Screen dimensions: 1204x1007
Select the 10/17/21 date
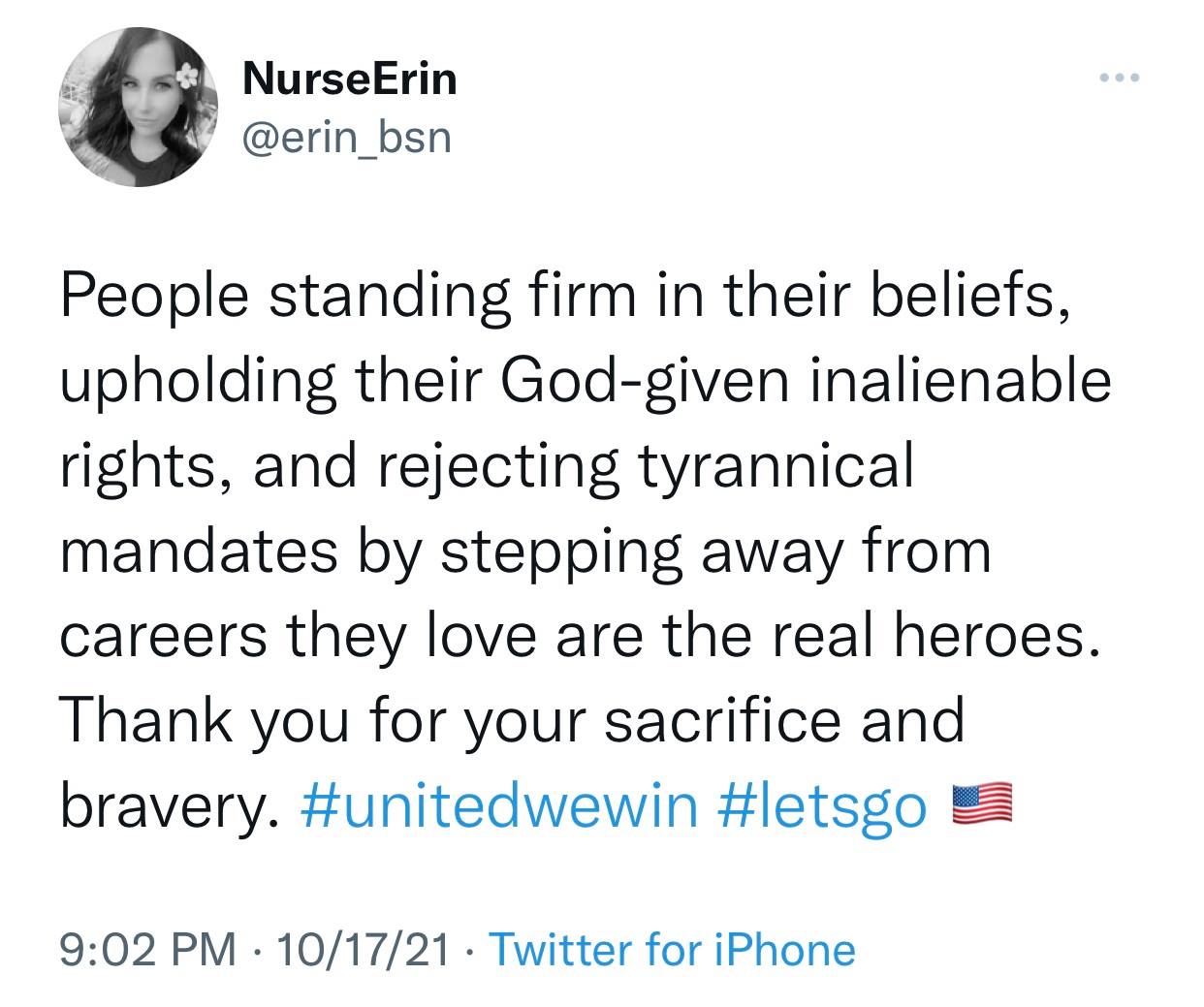coord(363,950)
